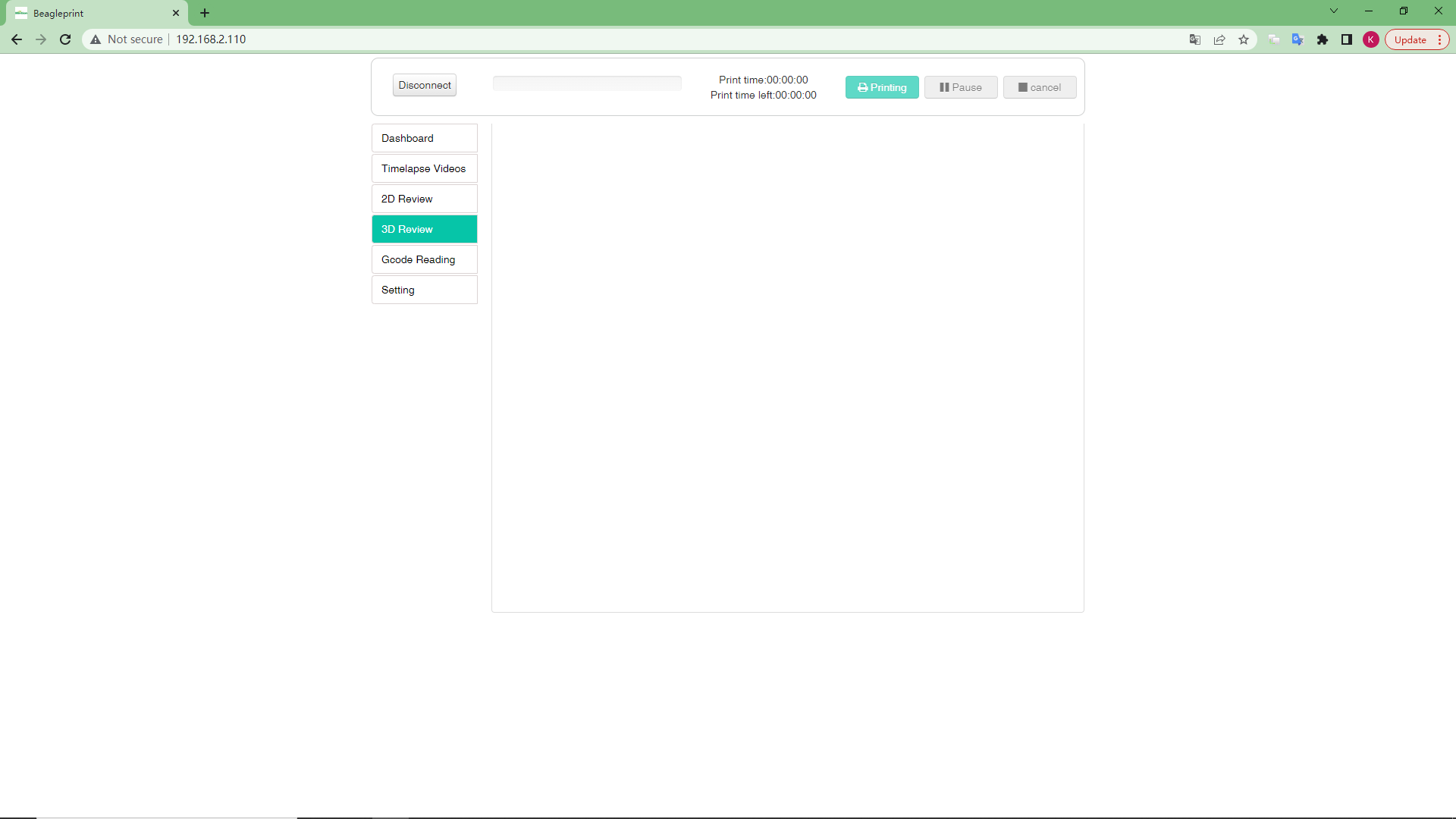Open the Gcode Reading page

point(424,259)
